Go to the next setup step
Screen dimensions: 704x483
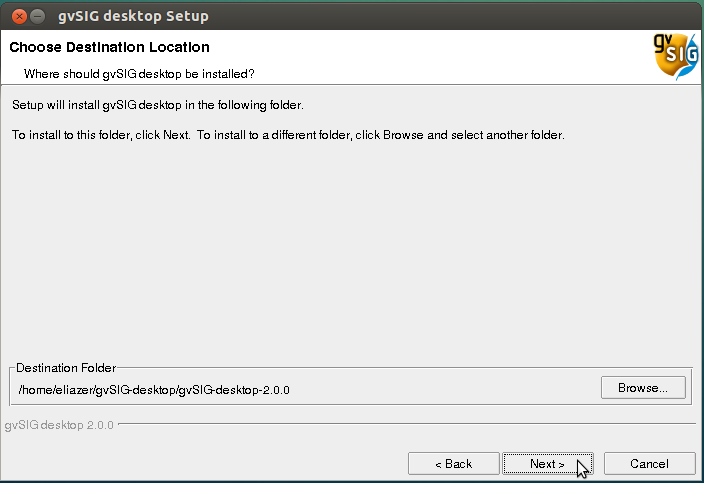pos(547,464)
